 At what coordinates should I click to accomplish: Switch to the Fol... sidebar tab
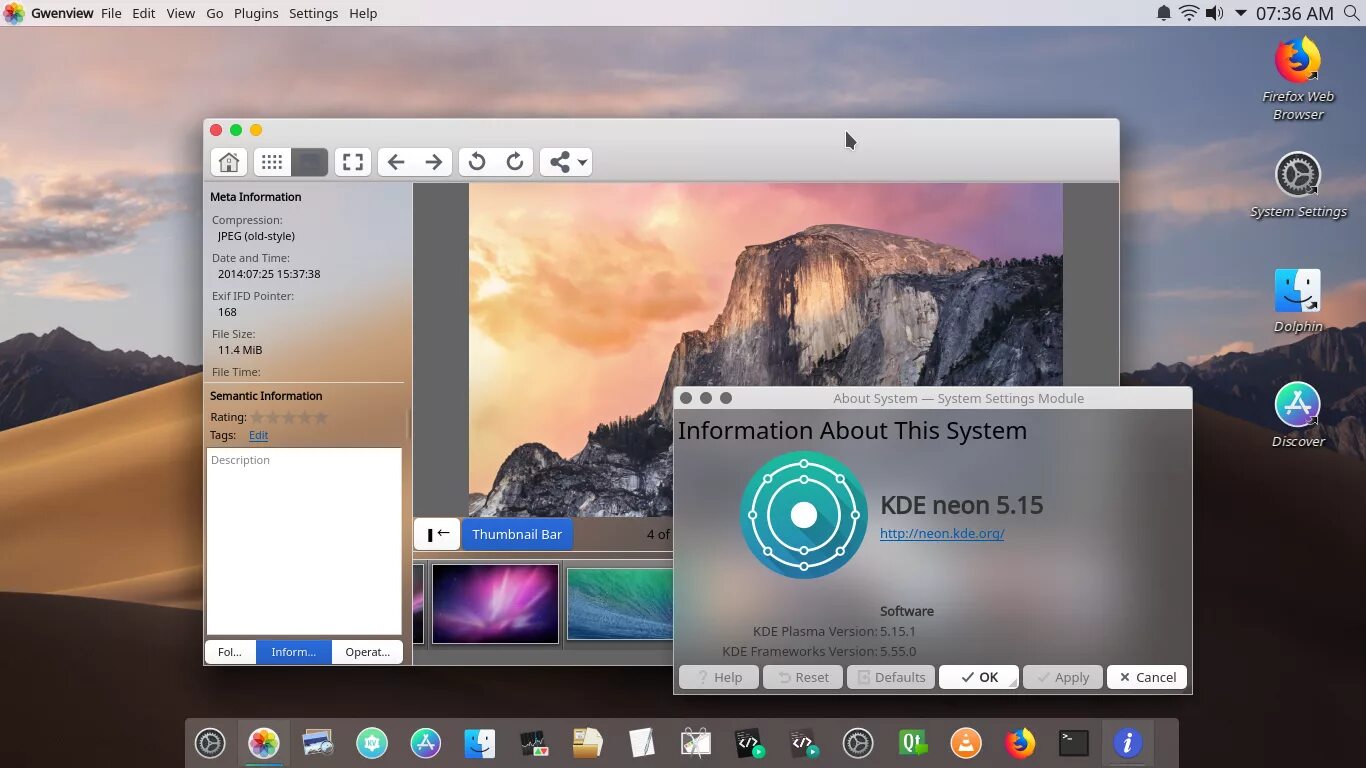pos(230,652)
